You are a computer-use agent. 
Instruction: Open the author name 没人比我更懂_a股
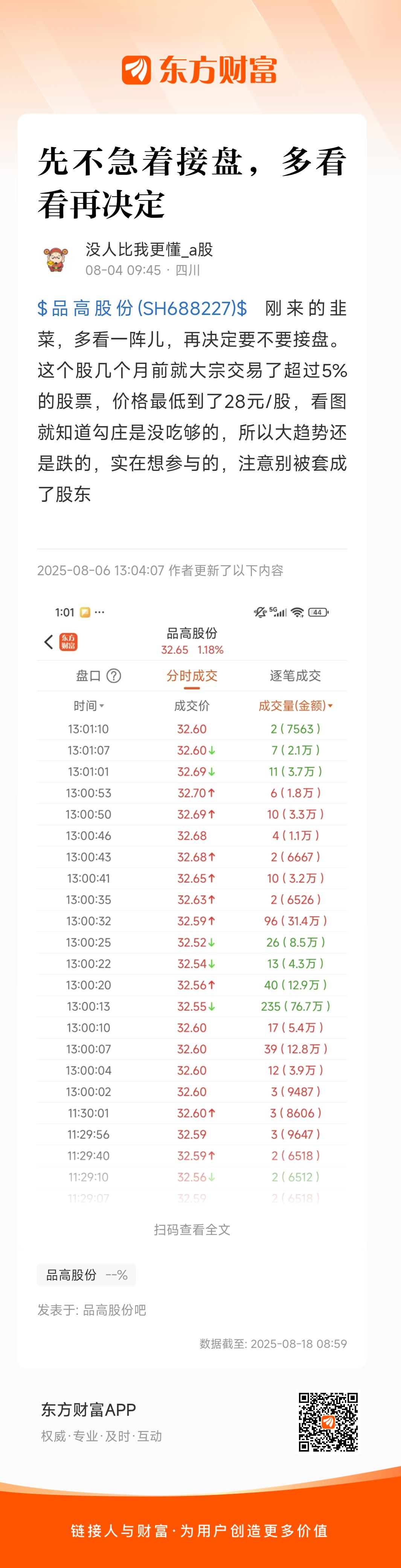[x=149, y=249]
